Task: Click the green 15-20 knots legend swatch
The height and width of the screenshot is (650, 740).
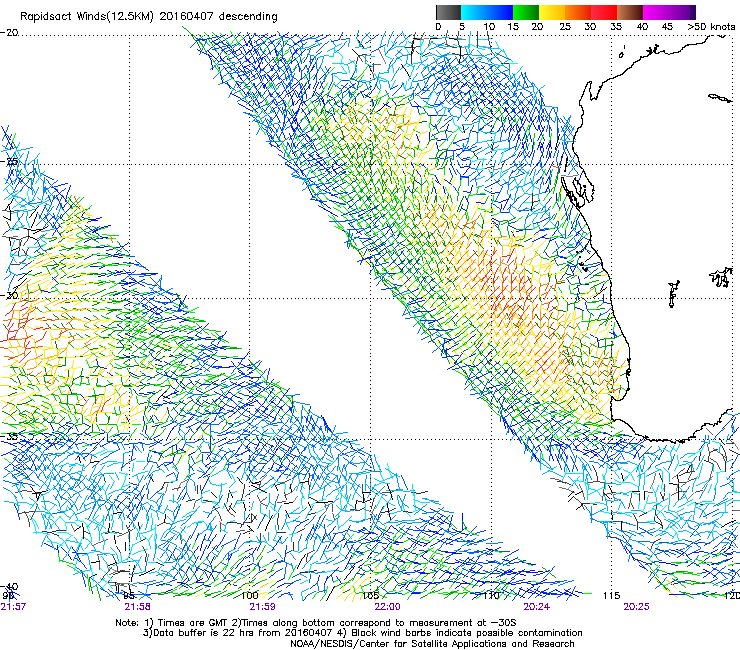Action: click(526, 12)
